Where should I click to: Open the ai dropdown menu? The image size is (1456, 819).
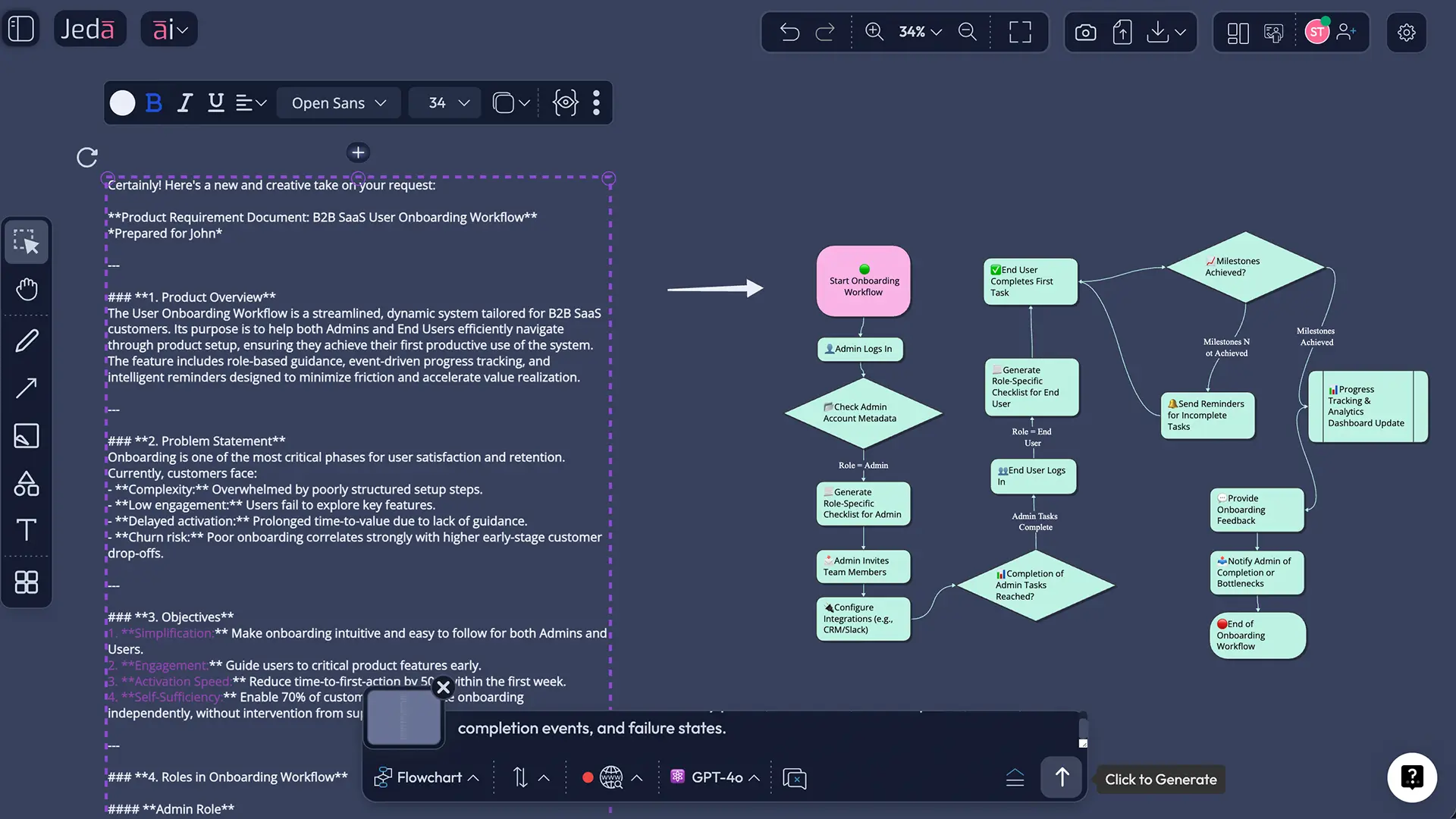(x=169, y=30)
